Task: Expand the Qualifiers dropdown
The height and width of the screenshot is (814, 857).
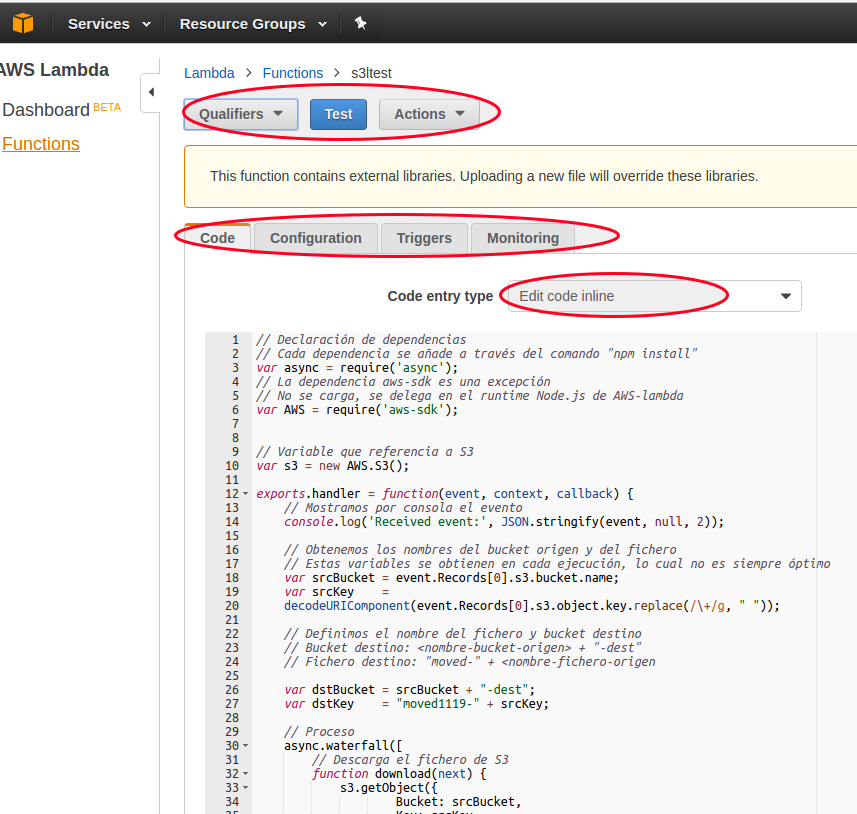Action: tap(241, 114)
